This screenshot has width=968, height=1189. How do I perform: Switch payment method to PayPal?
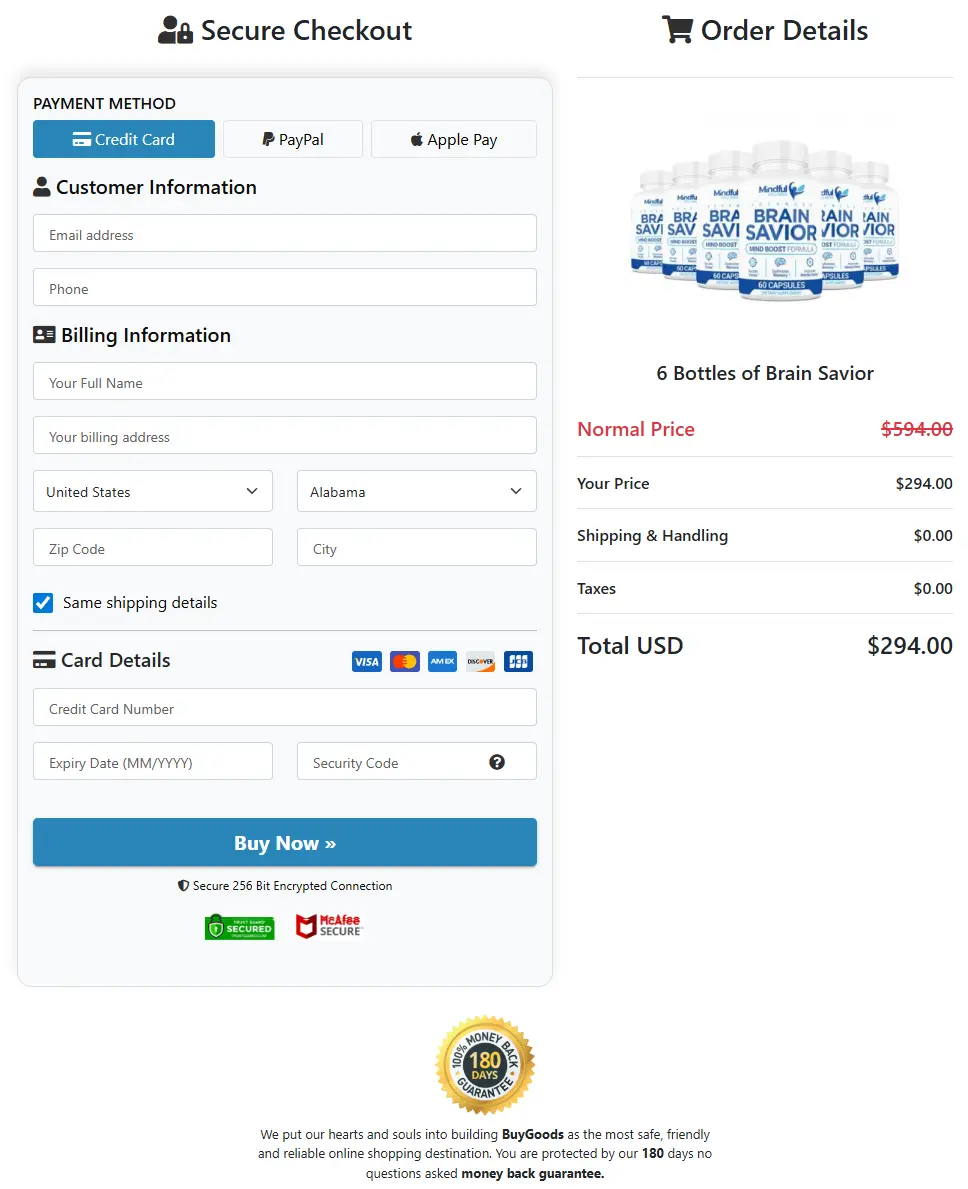tap(292, 139)
